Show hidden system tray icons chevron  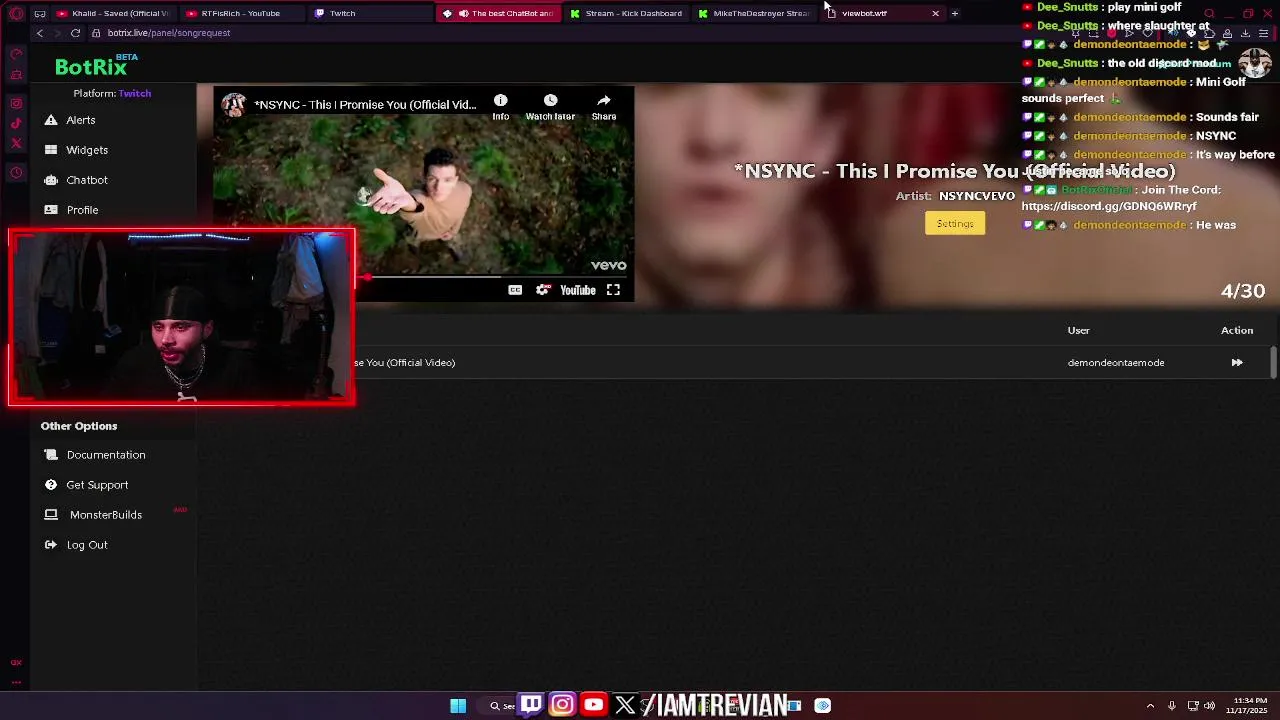(1150, 706)
